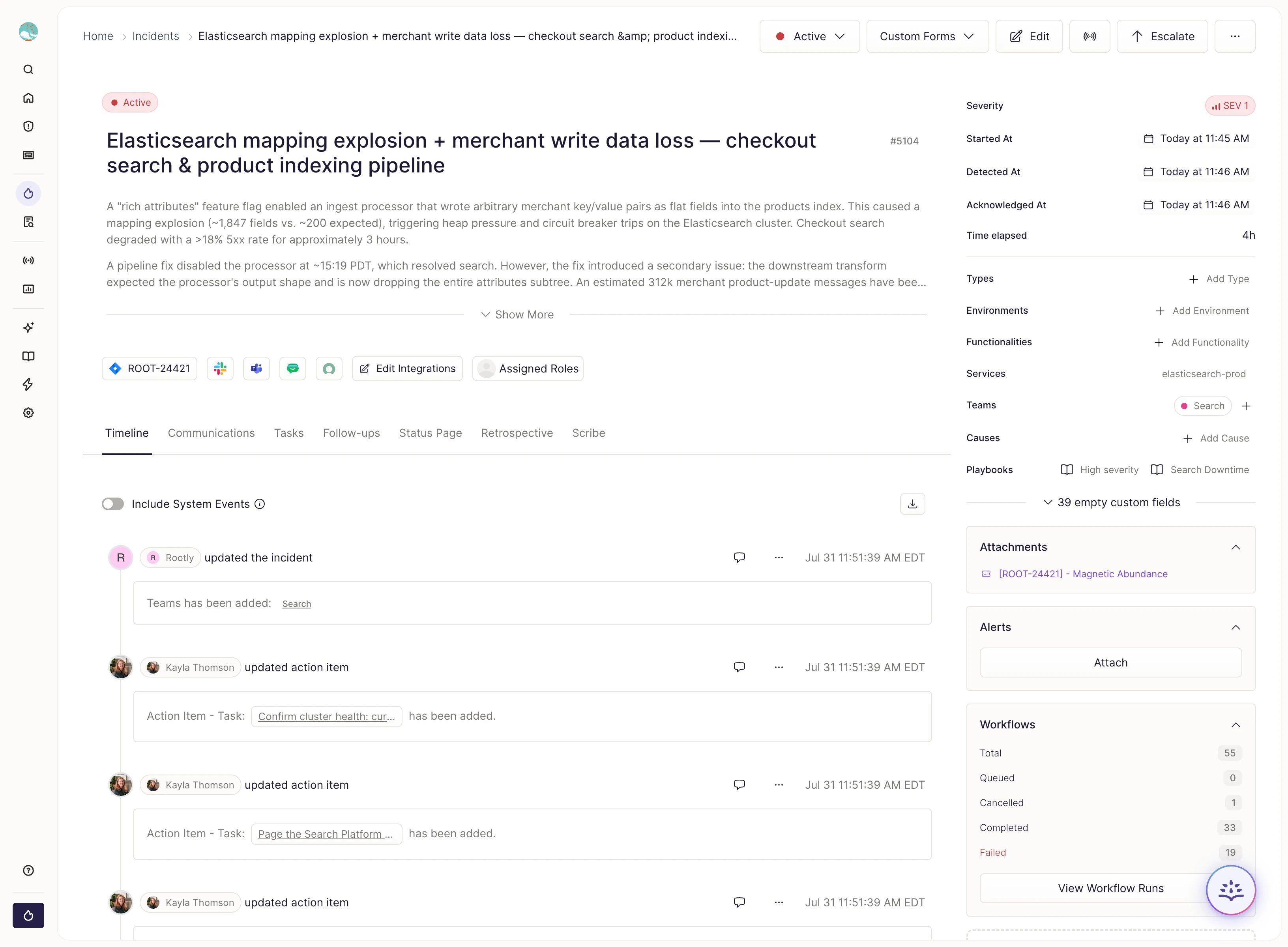
Task: Toggle Include System Events switch
Action: [113, 504]
